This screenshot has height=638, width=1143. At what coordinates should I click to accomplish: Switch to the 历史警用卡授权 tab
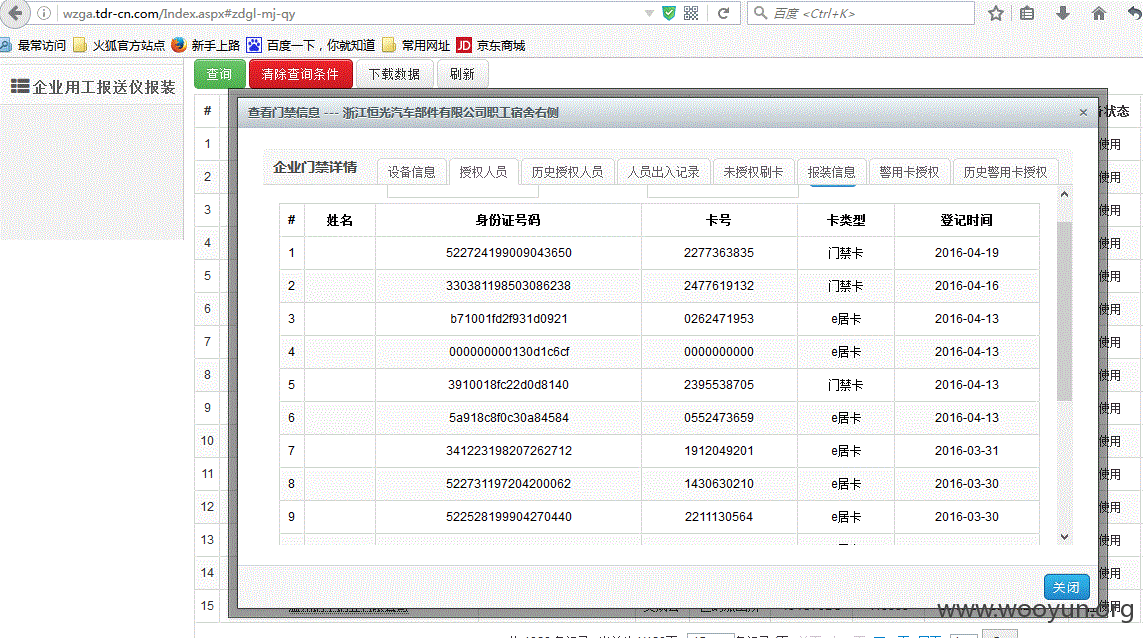1005,172
